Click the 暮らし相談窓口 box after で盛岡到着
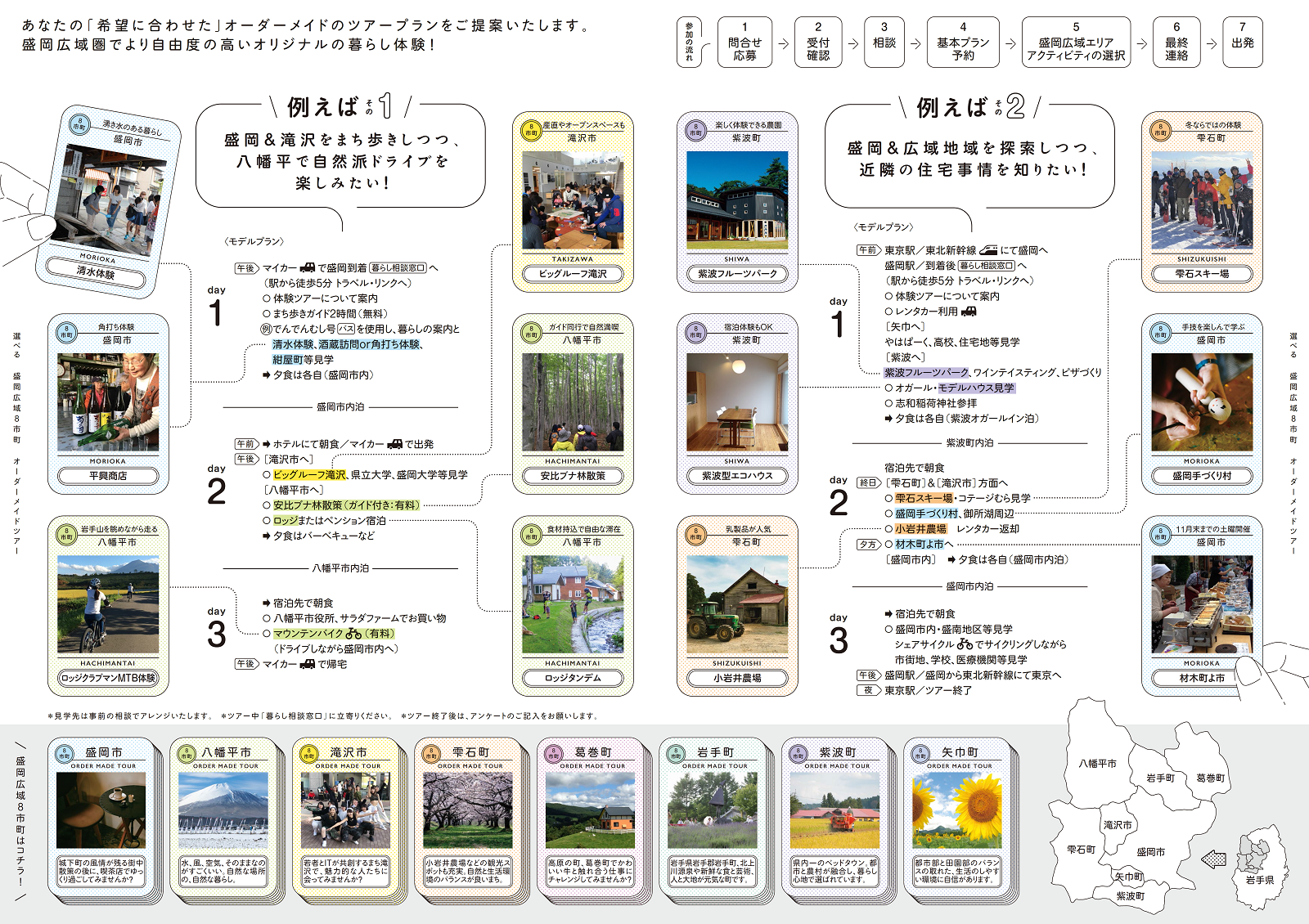This screenshot has height=924, width=1309. tap(398, 267)
